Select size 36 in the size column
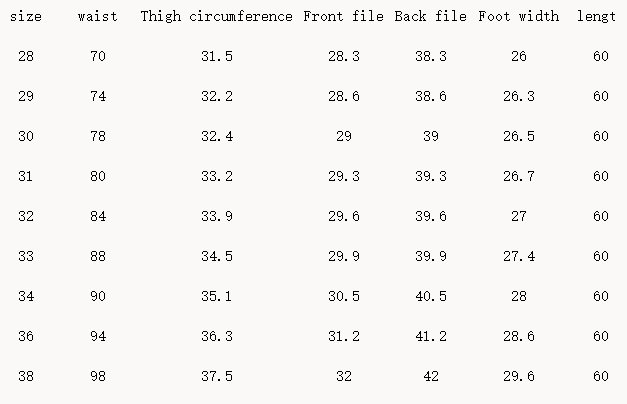The image size is (627, 404). pyautogui.click(x=25, y=337)
